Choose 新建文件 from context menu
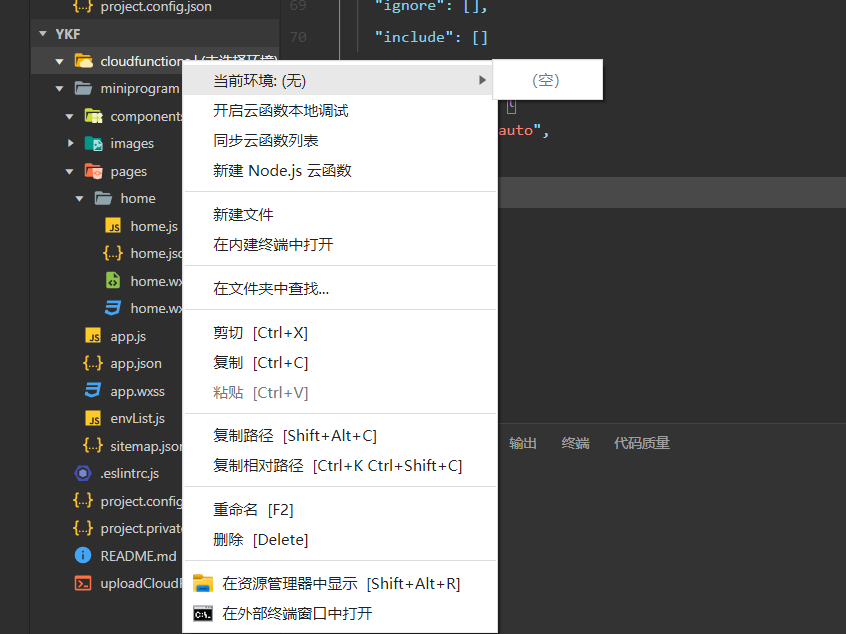This screenshot has height=634, width=846. point(340,214)
